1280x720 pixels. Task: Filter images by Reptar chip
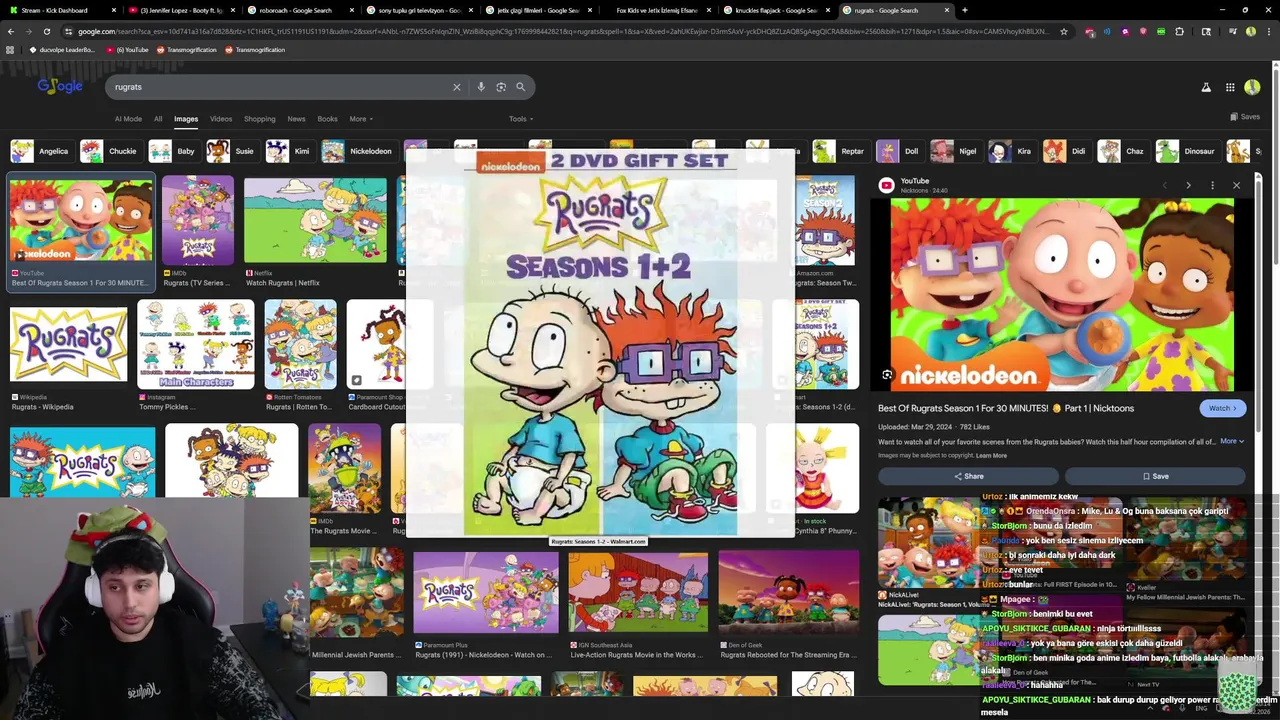pyautogui.click(x=839, y=151)
